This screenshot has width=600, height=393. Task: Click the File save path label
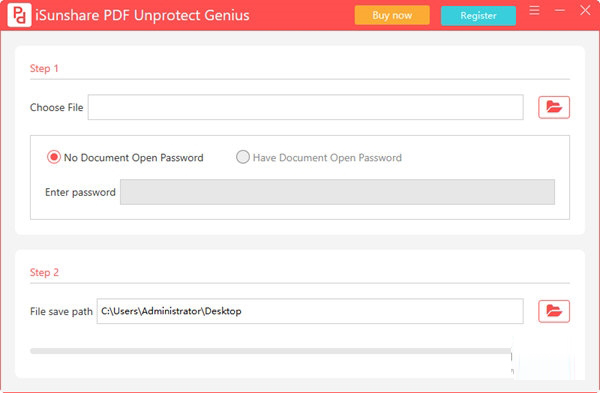tap(61, 311)
